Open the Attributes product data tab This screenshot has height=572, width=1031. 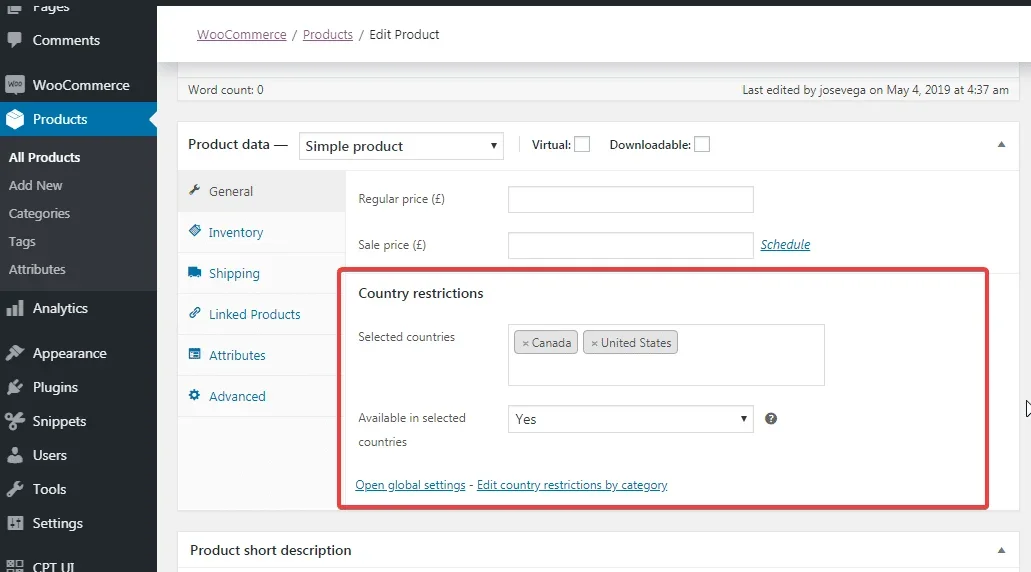pos(262,355)
